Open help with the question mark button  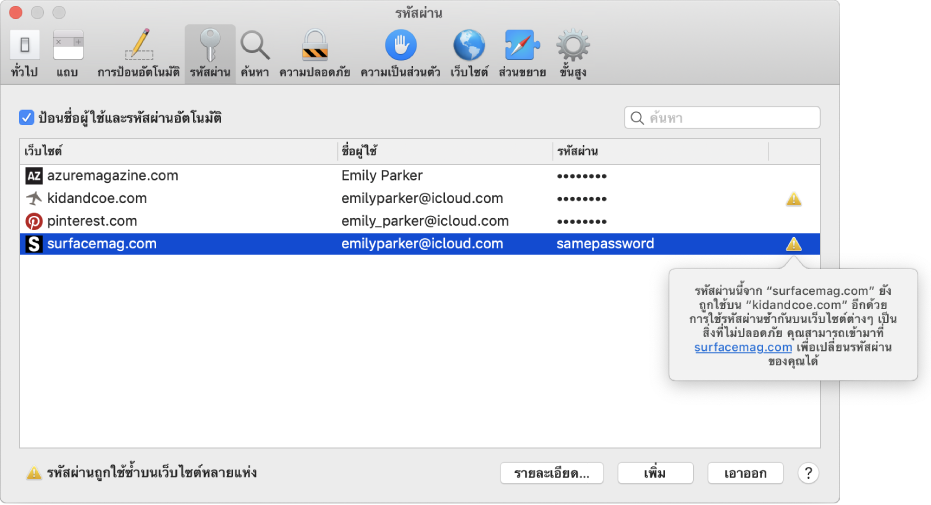pos(808,474)
